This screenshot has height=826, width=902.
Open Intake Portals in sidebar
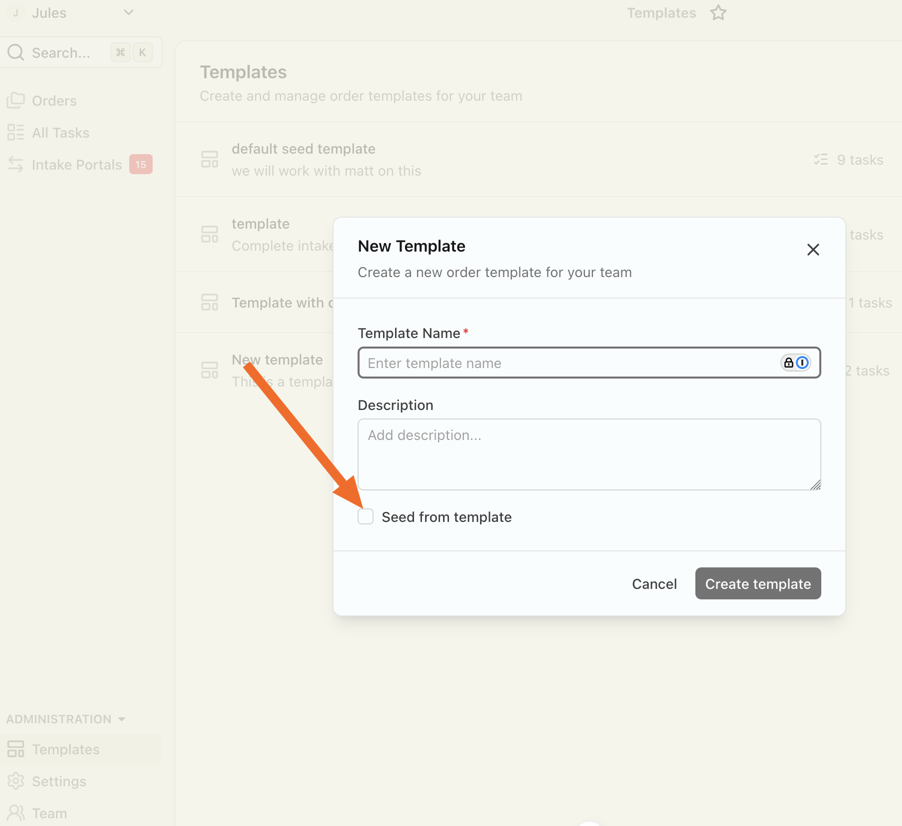tap(76, 165)
